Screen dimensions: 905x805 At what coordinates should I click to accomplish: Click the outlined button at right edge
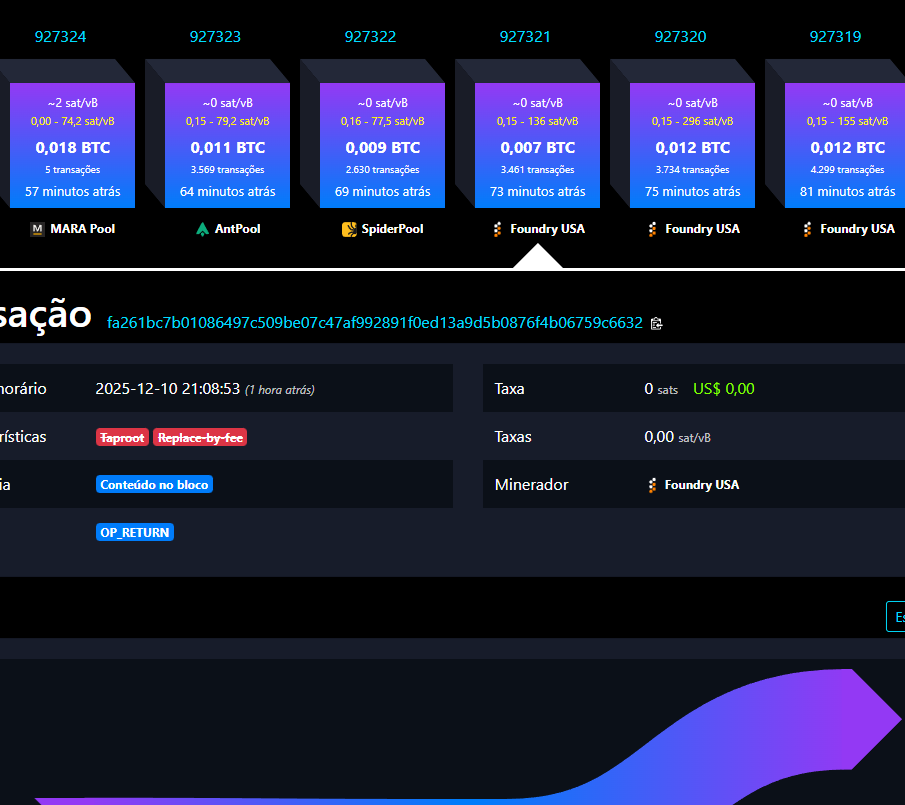tap(896, 617)
